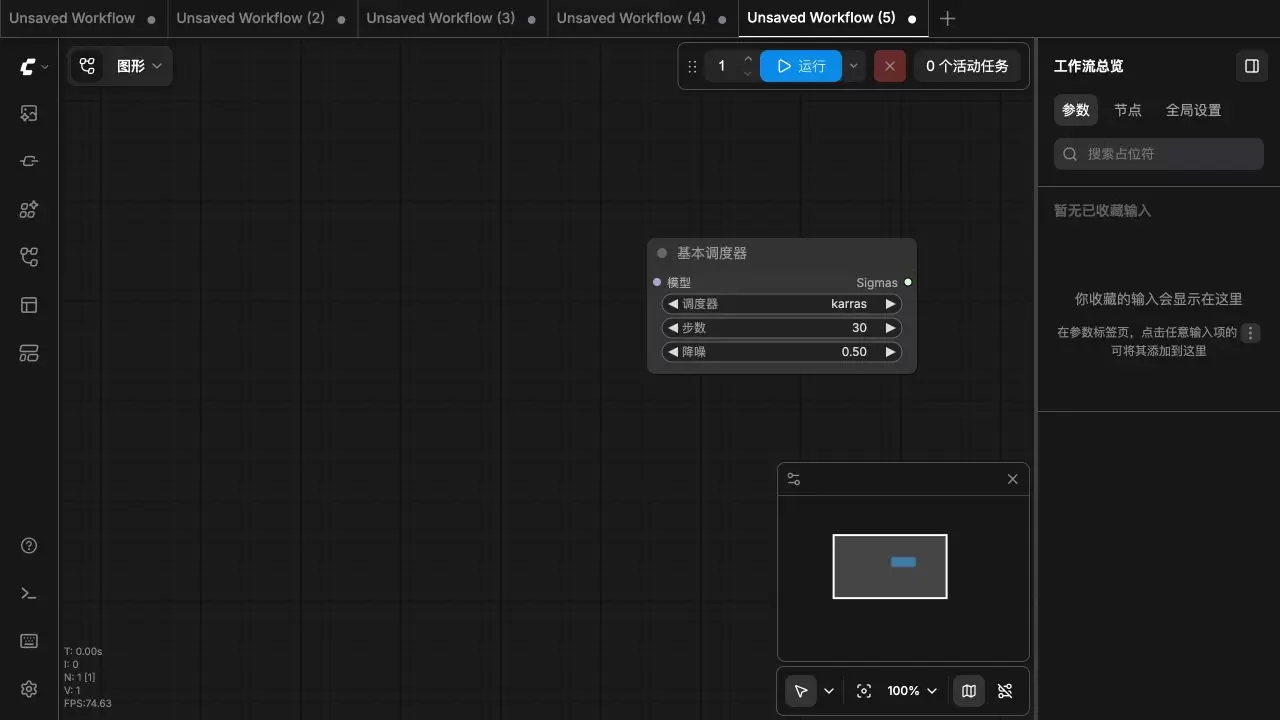Select the pointer select mode tool
Viewport: 1280px width, 720px height.
[801, 691]
